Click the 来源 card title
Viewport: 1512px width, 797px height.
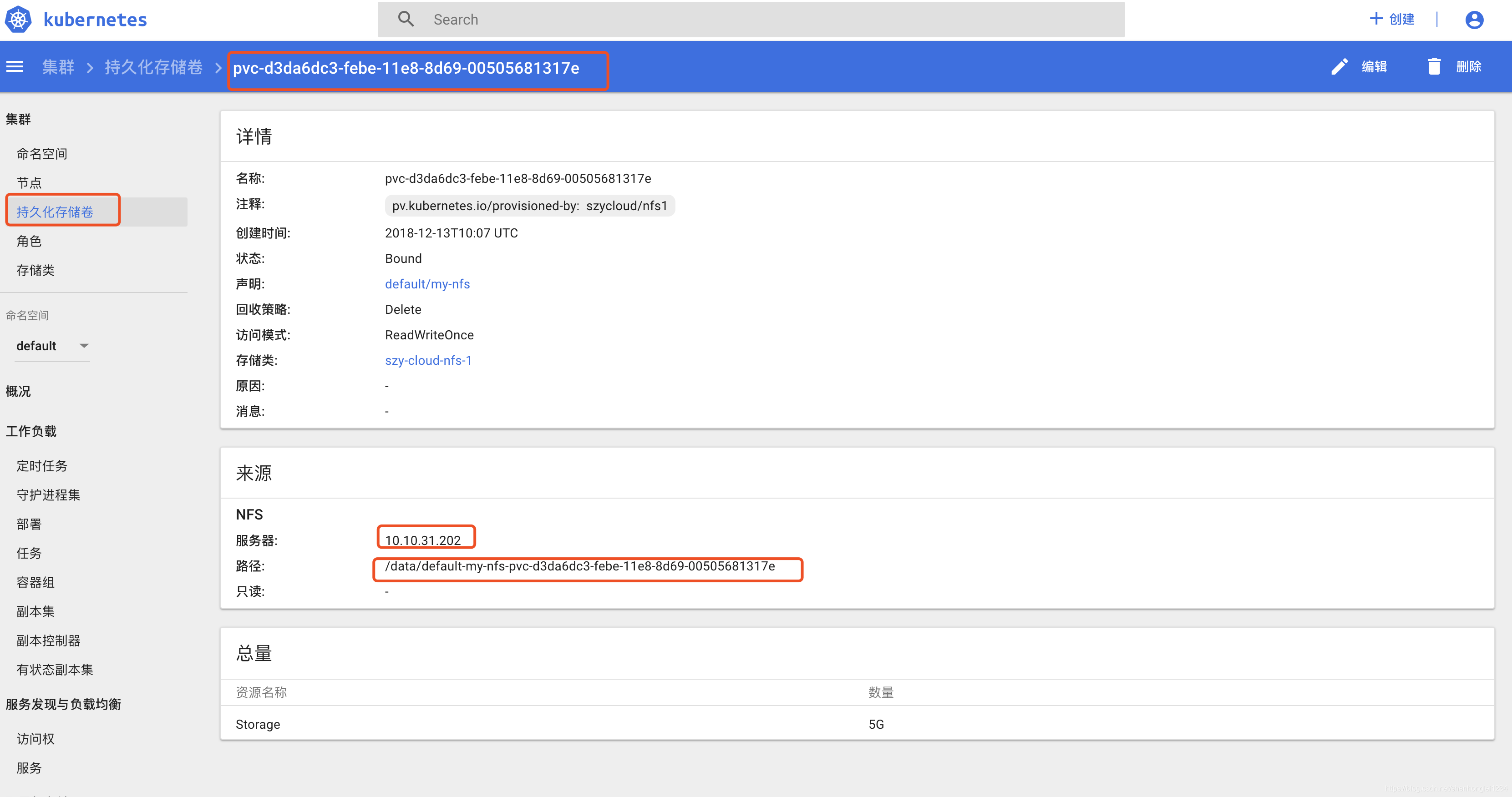254,473
